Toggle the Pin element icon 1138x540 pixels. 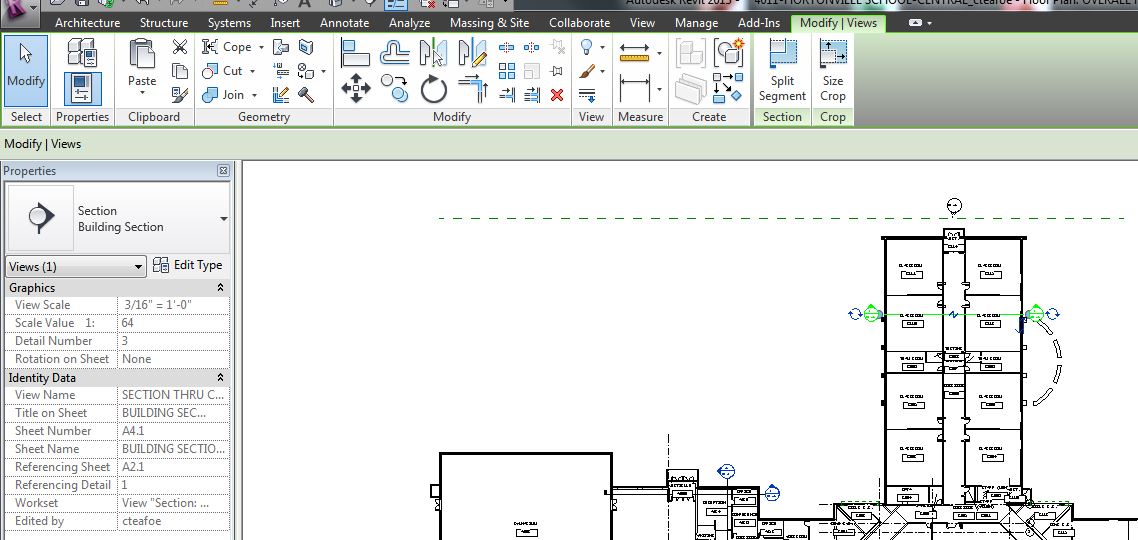[x=557, y=71]
